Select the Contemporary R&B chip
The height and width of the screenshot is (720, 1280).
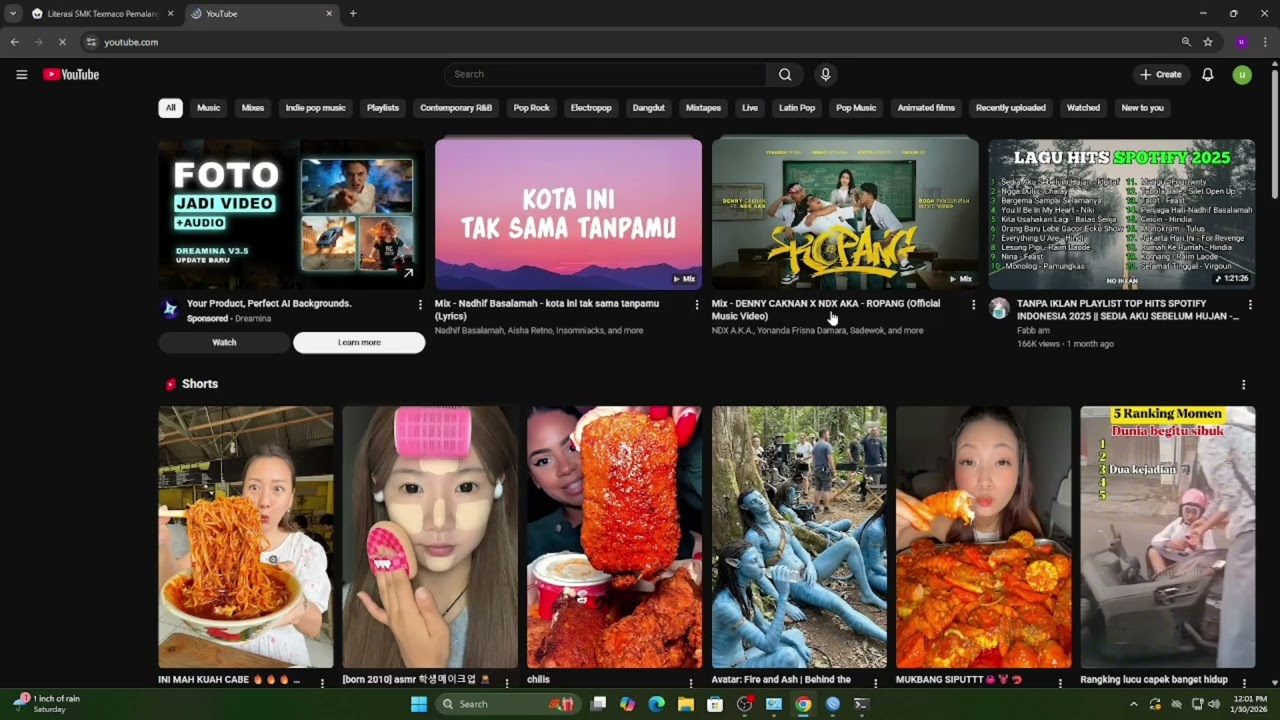(x=456, y=108)
